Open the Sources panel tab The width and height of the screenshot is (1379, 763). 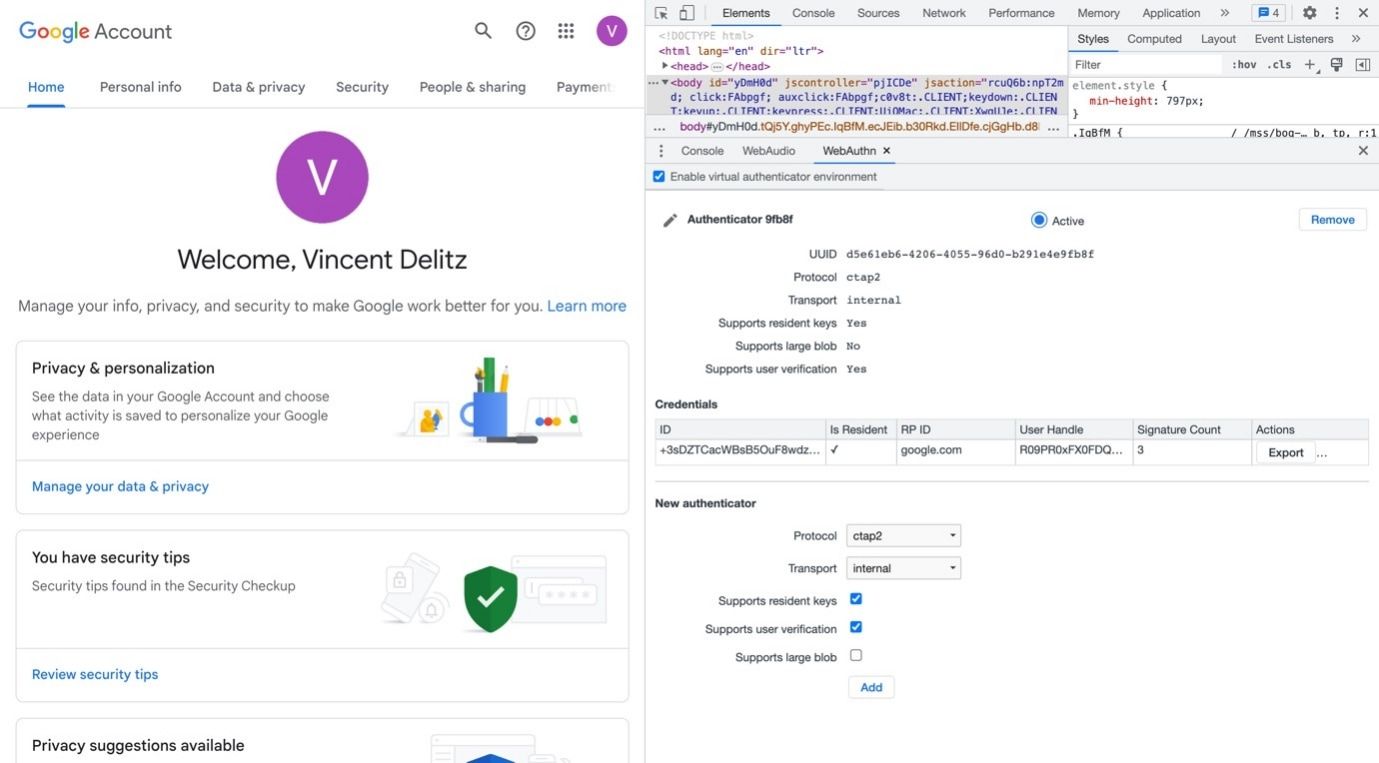878,13
